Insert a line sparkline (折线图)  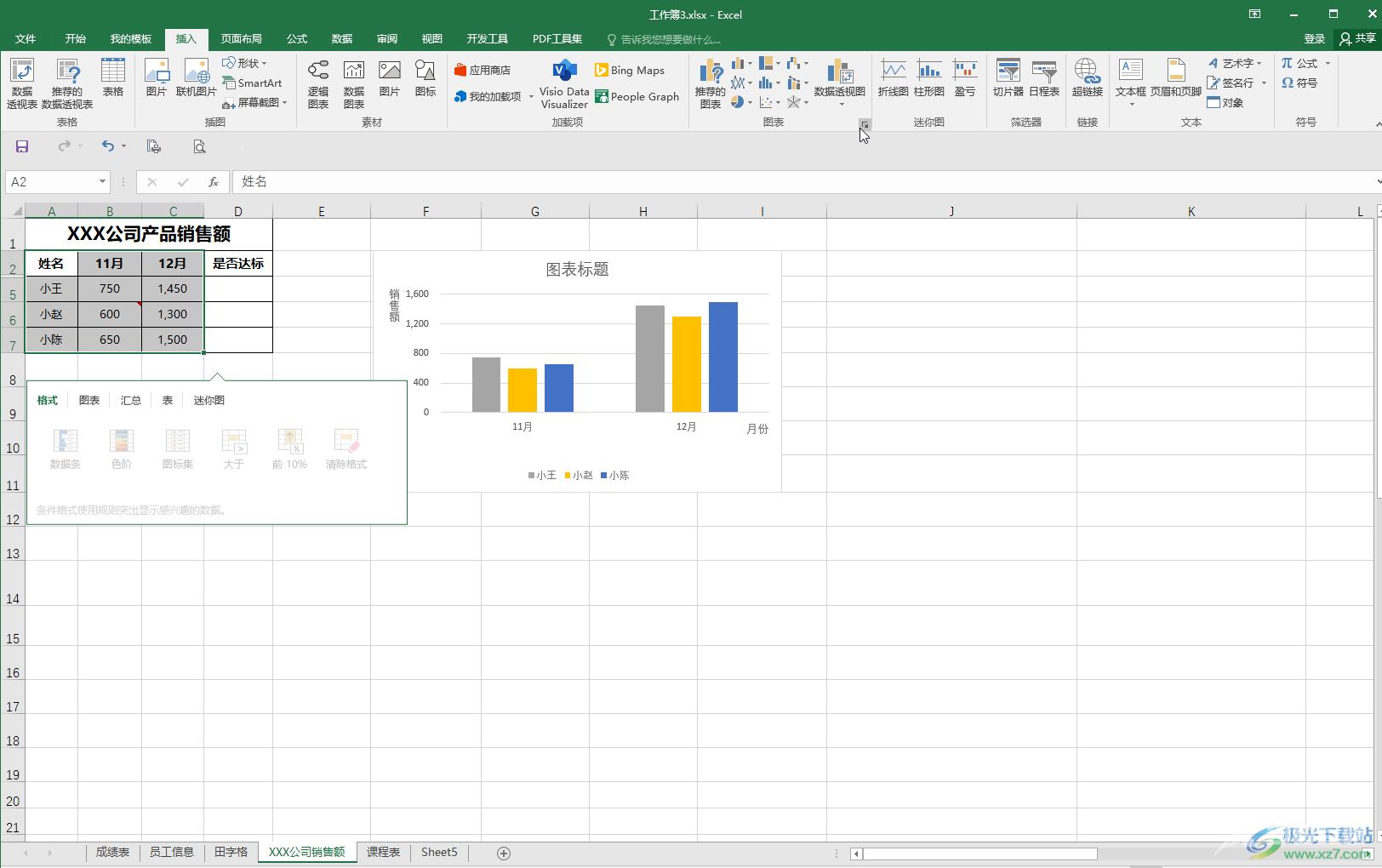893,78
